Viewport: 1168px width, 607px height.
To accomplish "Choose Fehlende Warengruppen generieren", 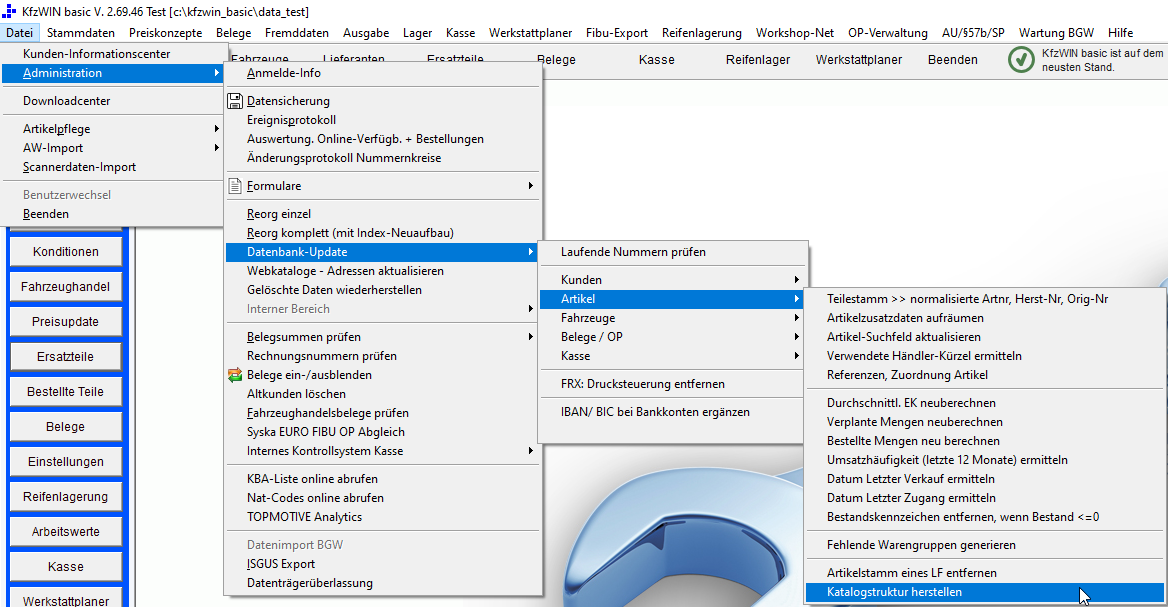I will click(x=985, y=545).
